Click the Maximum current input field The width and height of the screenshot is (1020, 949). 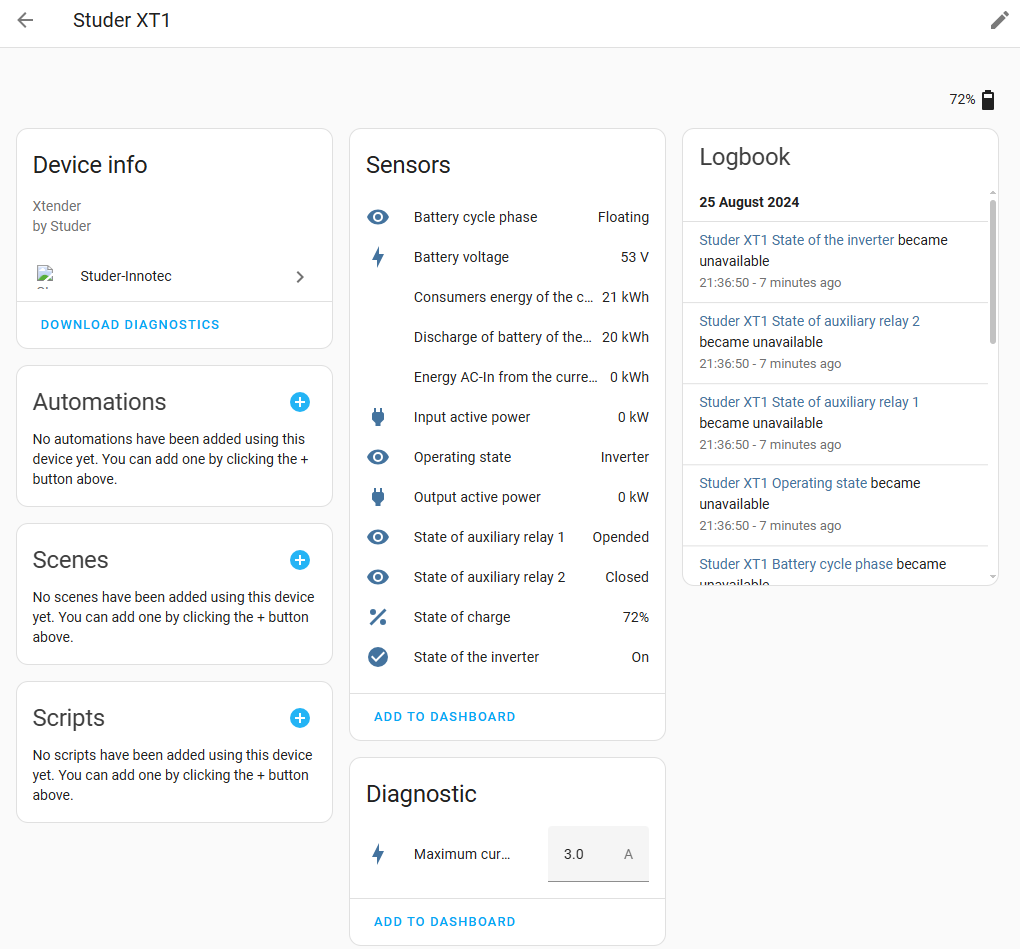click(x=598, y=854)
